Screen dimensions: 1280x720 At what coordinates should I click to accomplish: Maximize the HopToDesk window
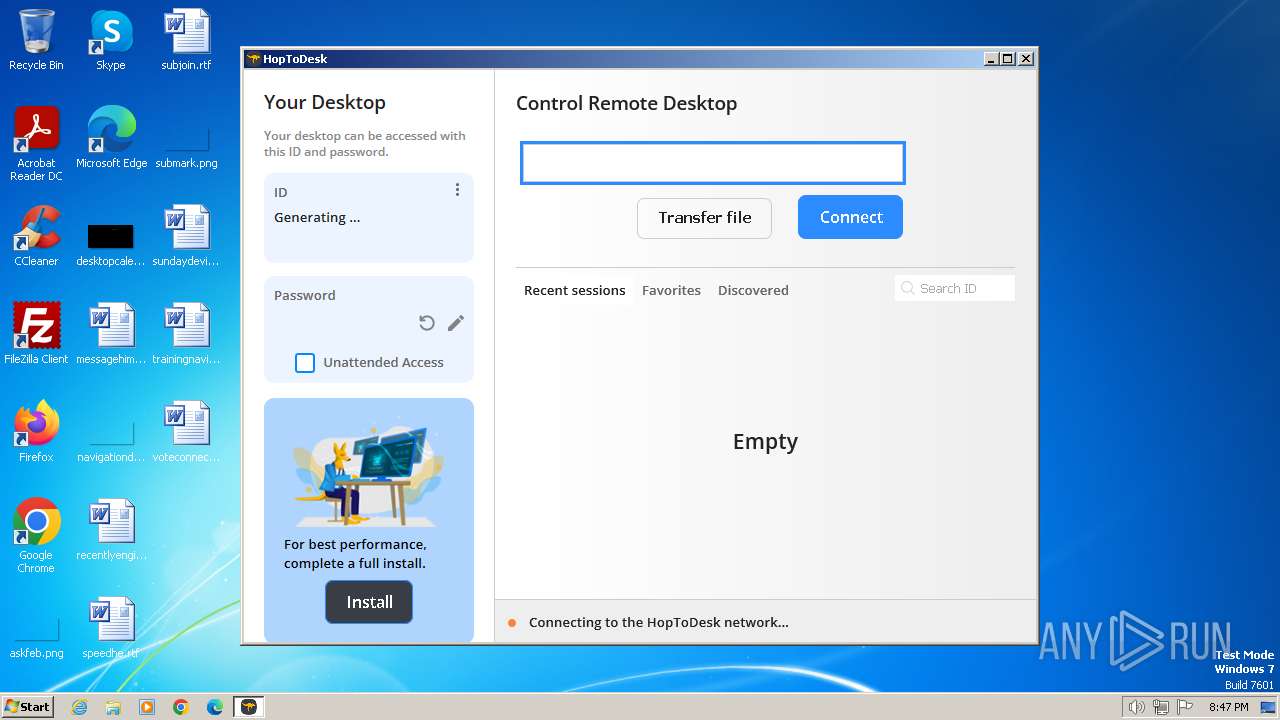(1008, 59)
